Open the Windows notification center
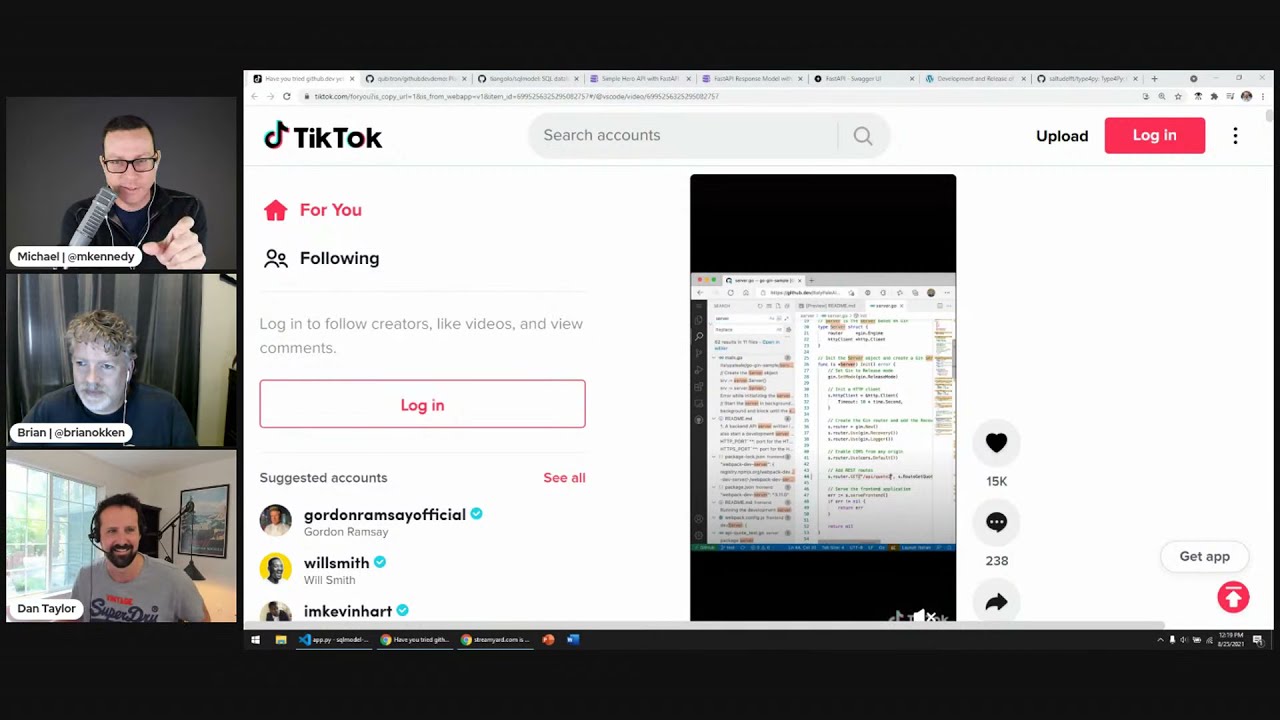The width and height of the screenshot is (1280, 720). tap(1258, 640)
